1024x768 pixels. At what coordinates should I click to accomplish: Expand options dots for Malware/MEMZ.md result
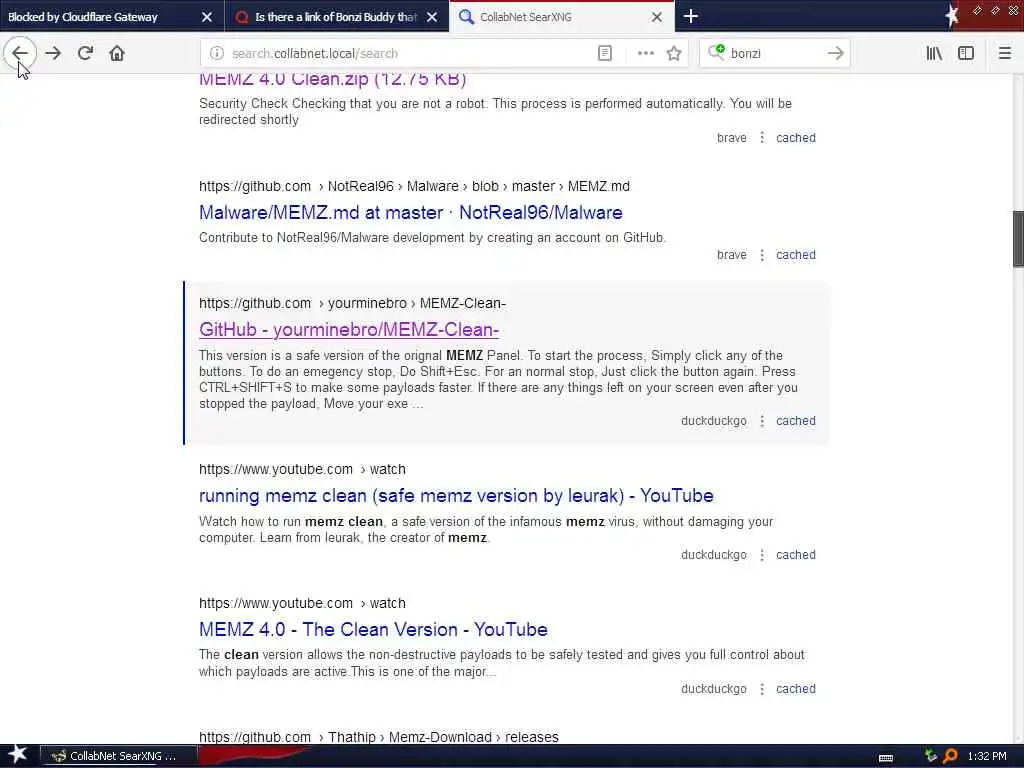761,255
